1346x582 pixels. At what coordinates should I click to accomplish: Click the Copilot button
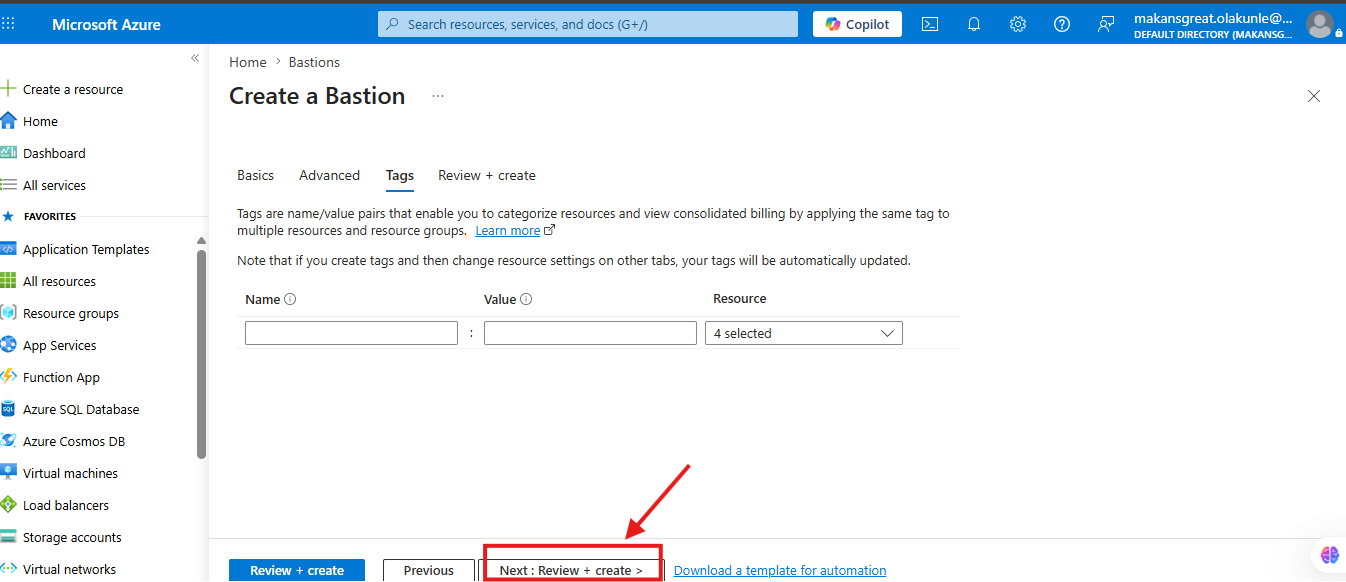click(x=857, y=24)
